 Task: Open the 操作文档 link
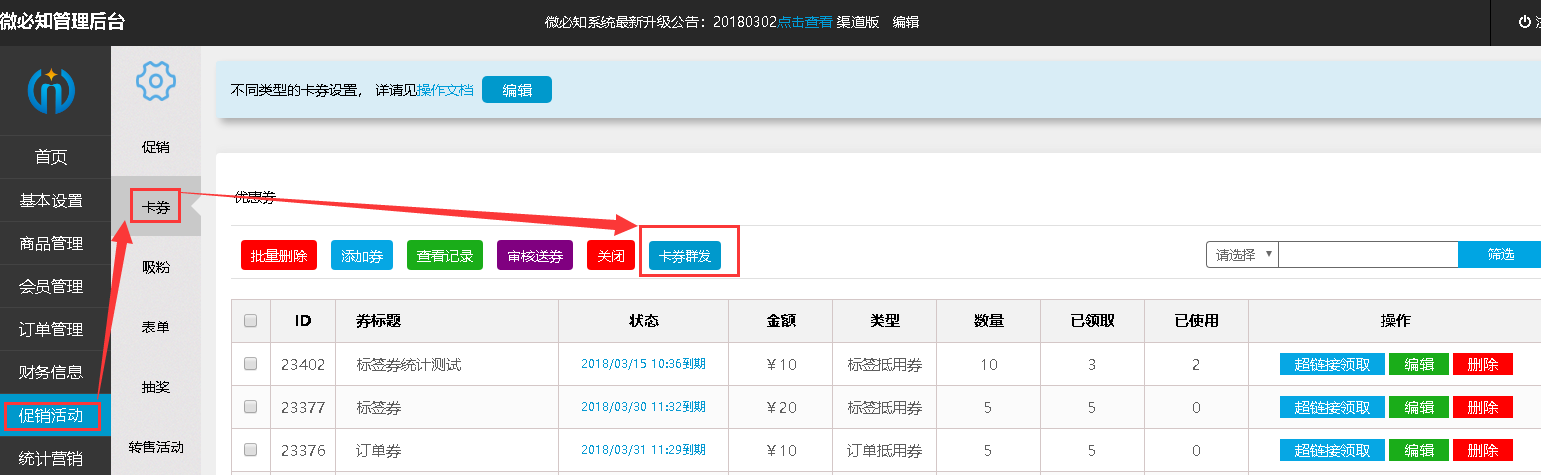pyautogui.click(x=445, y=90)
